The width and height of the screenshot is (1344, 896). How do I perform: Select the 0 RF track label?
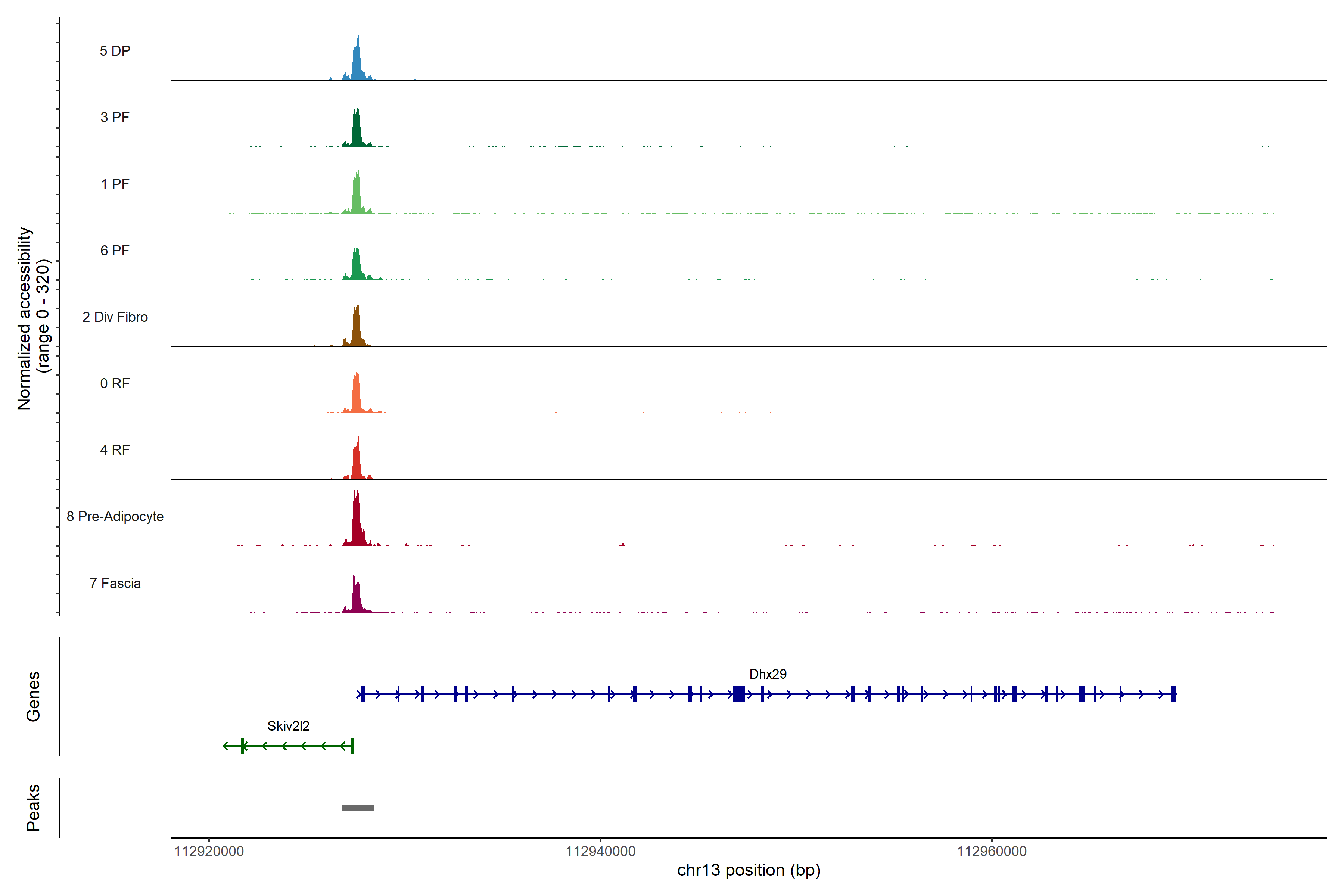pos(115,383)
